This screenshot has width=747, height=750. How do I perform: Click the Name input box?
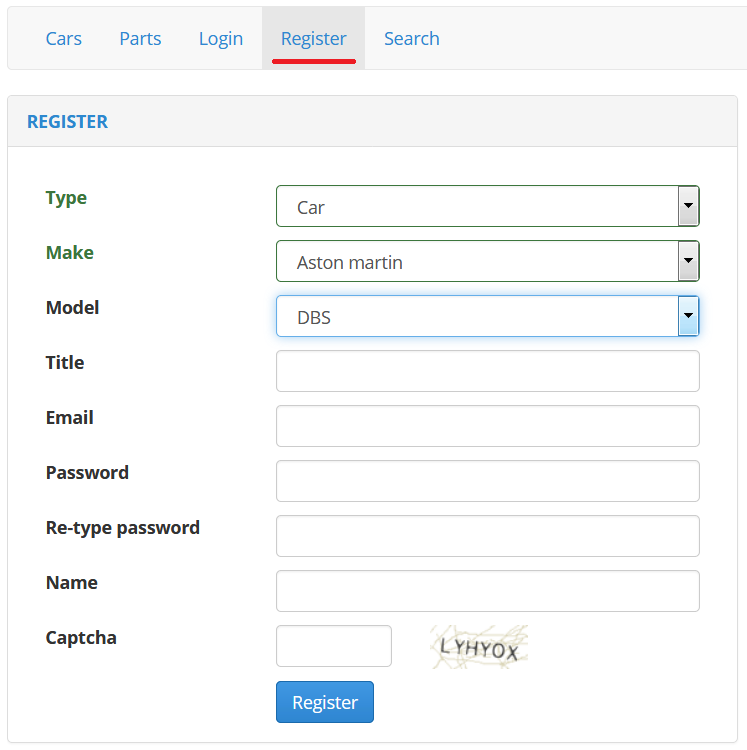point(488,591)
